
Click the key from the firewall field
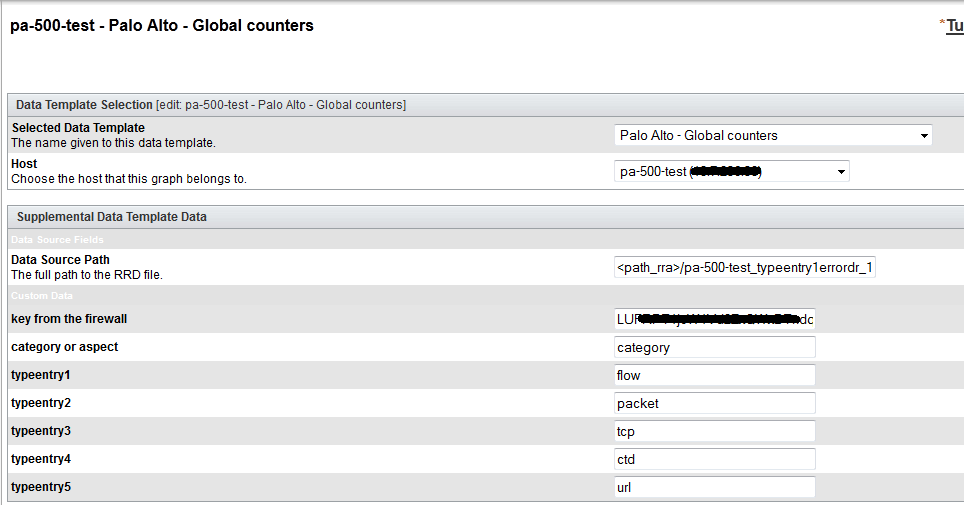point(714,319)
